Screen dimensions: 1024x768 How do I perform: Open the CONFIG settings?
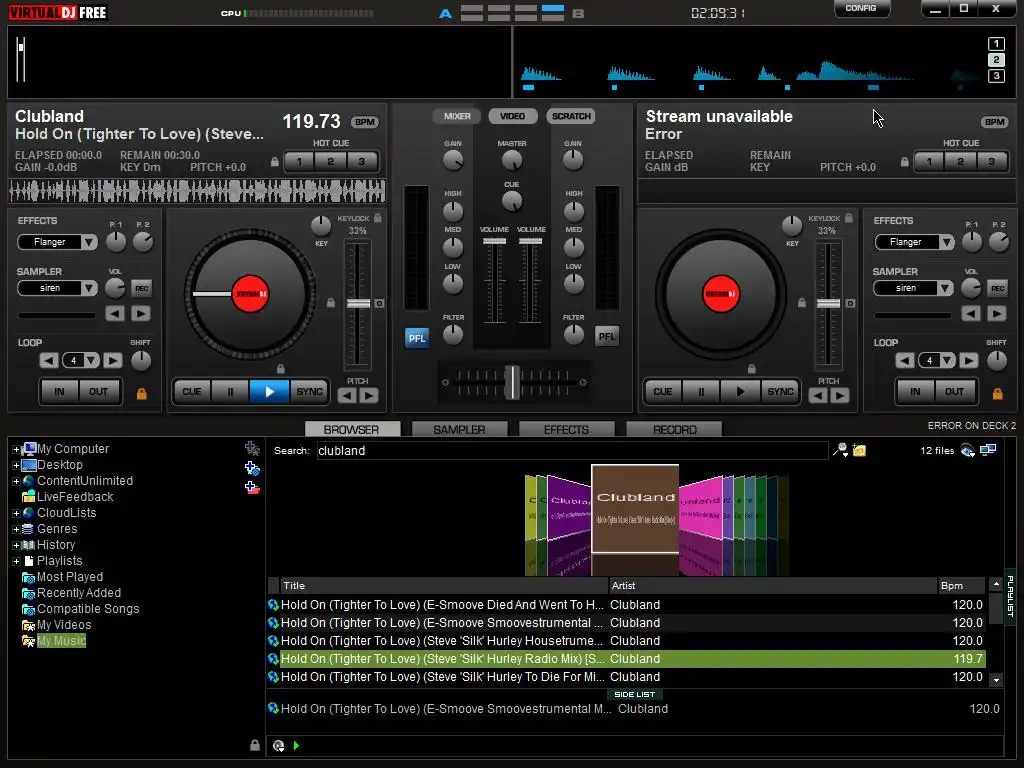pyautogui.click(x=861, y=8)
